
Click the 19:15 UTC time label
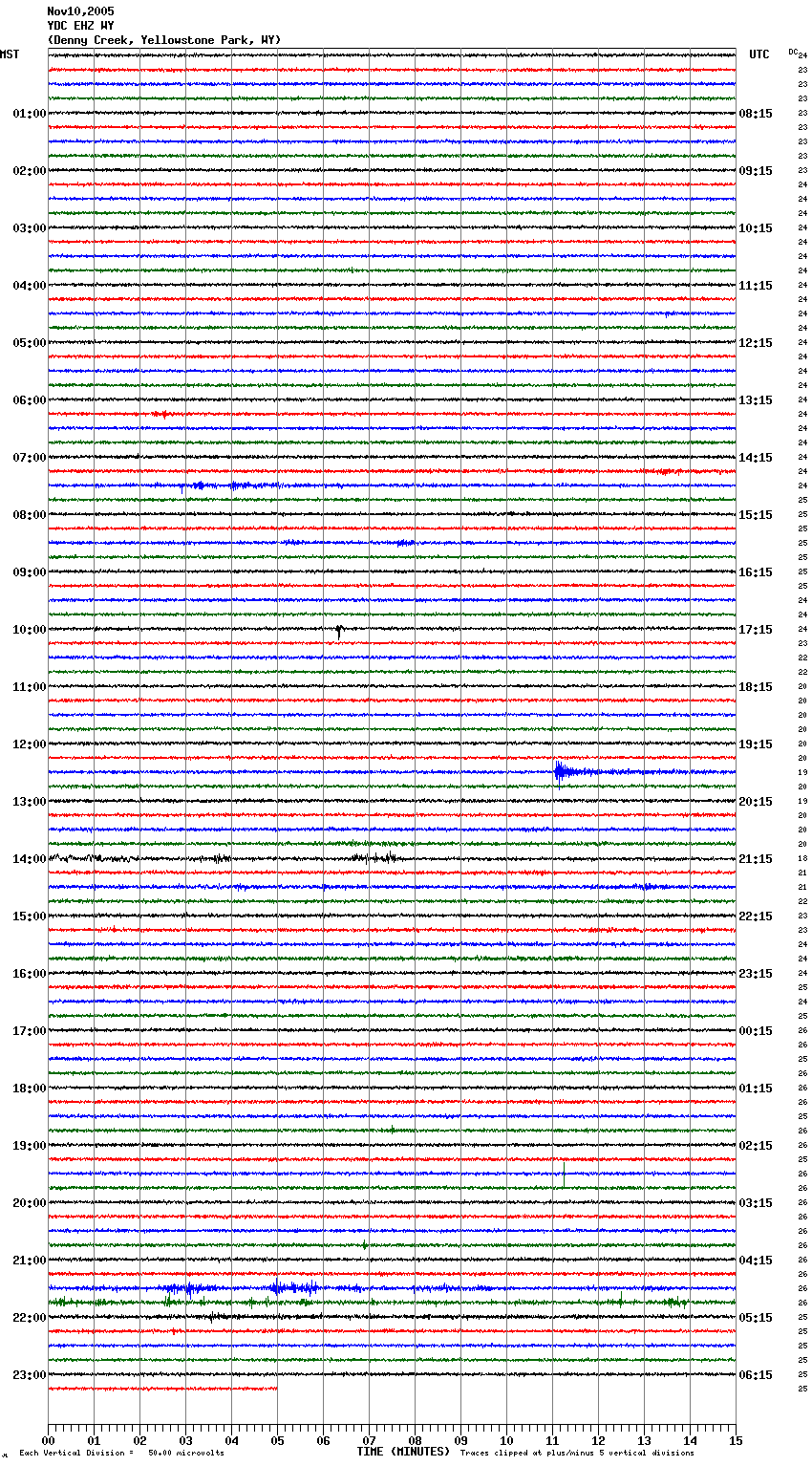756,744
